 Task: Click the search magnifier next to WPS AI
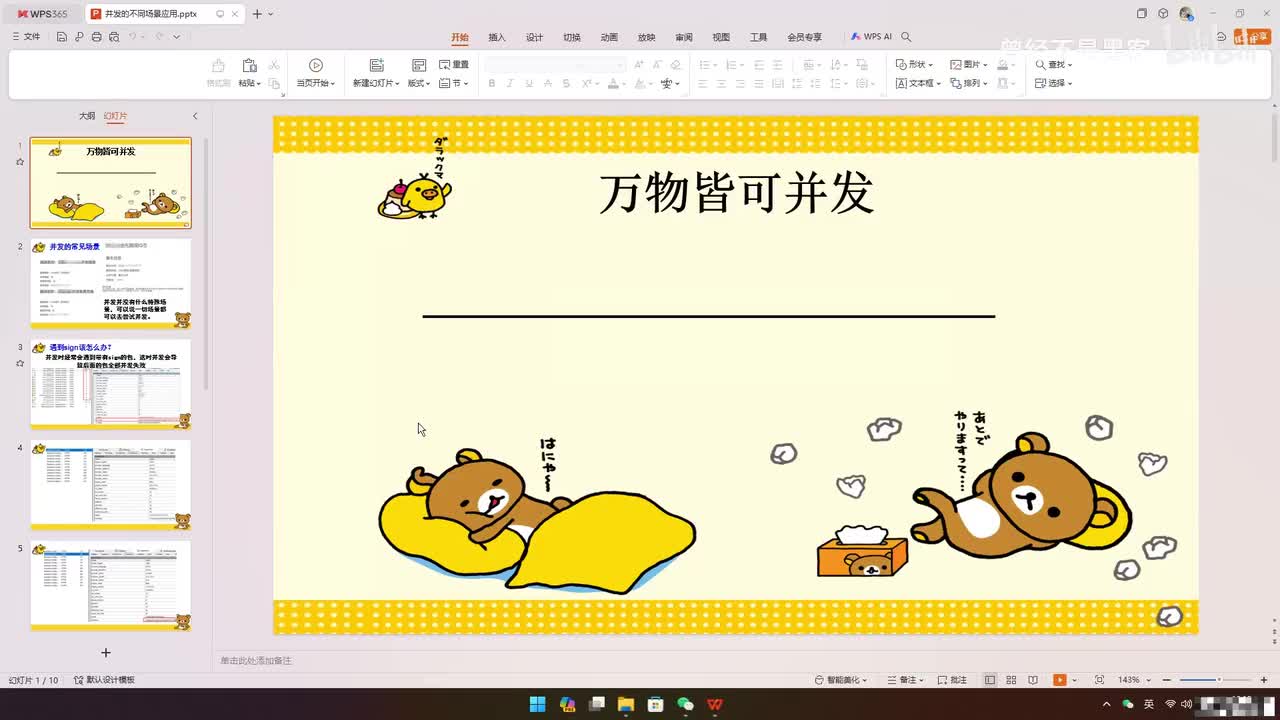click(x=906, y=37)
